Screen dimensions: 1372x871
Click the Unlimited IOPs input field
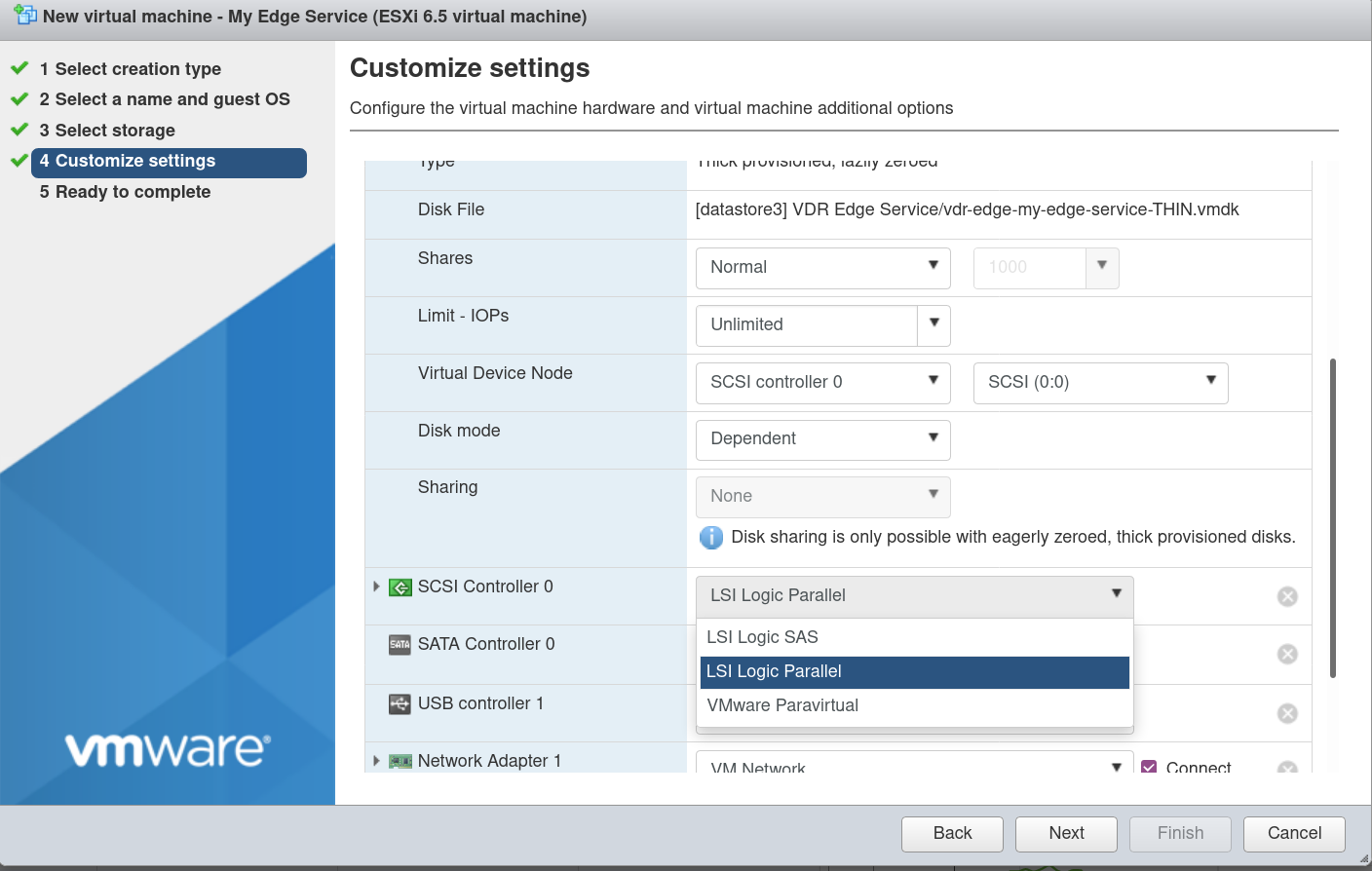[807, 325]
